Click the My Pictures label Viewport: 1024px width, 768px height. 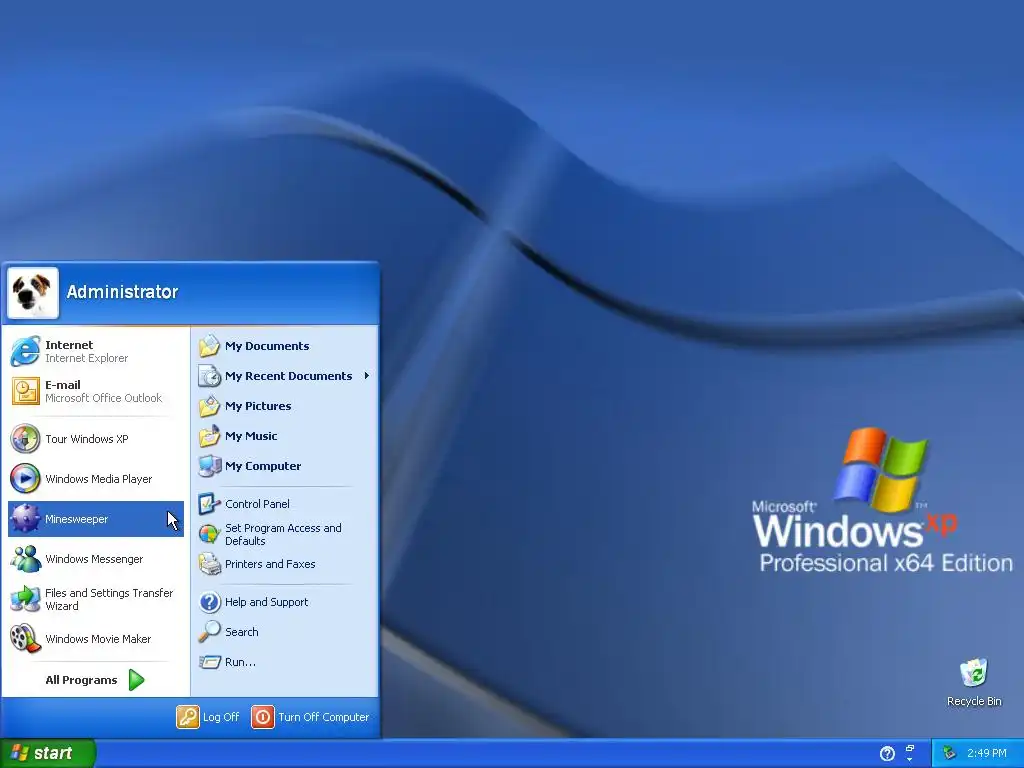pos(258,406)
